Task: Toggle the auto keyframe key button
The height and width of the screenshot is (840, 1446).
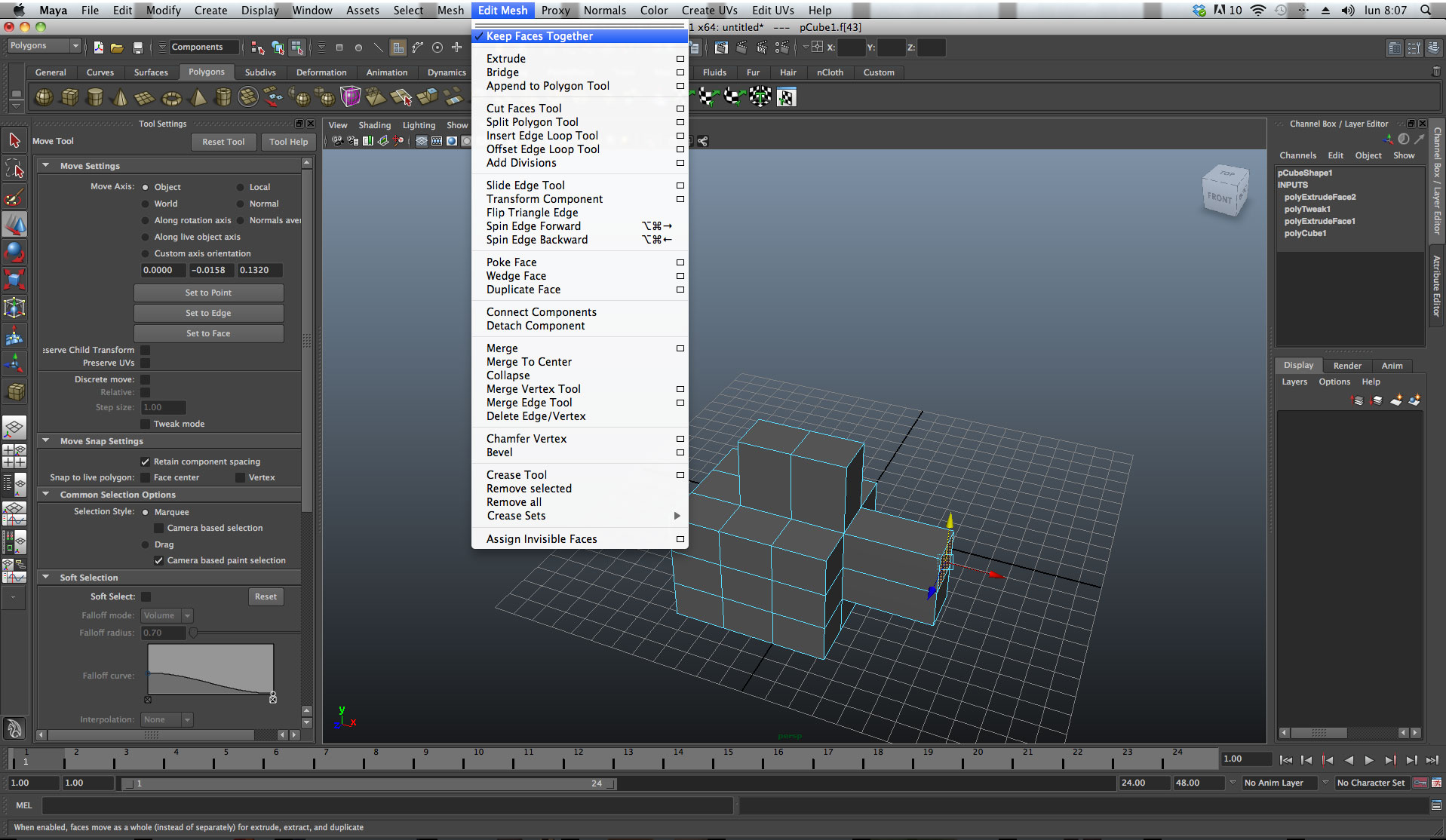Action: 1420,783
